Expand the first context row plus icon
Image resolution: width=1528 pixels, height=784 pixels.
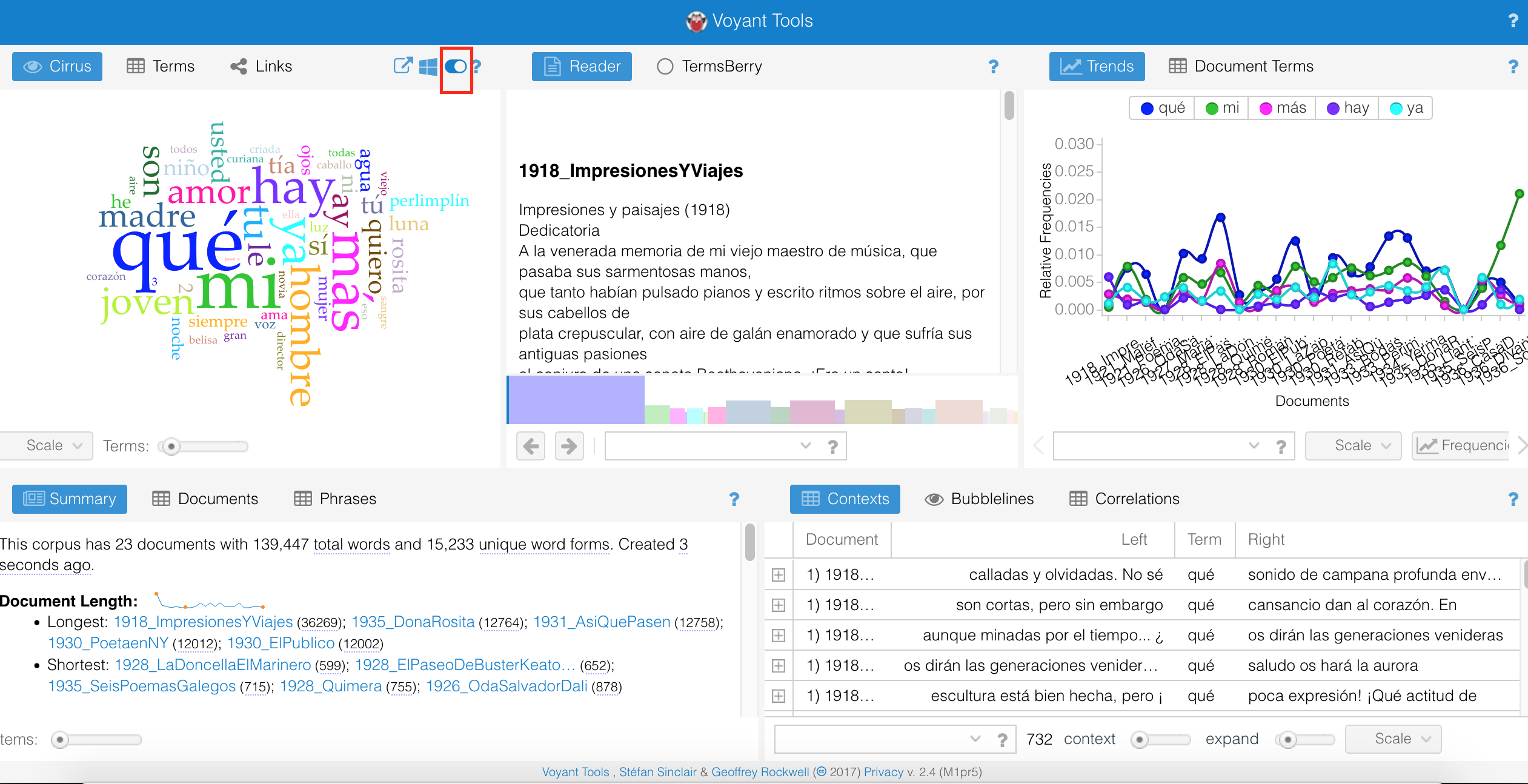[x=779, y=574]
